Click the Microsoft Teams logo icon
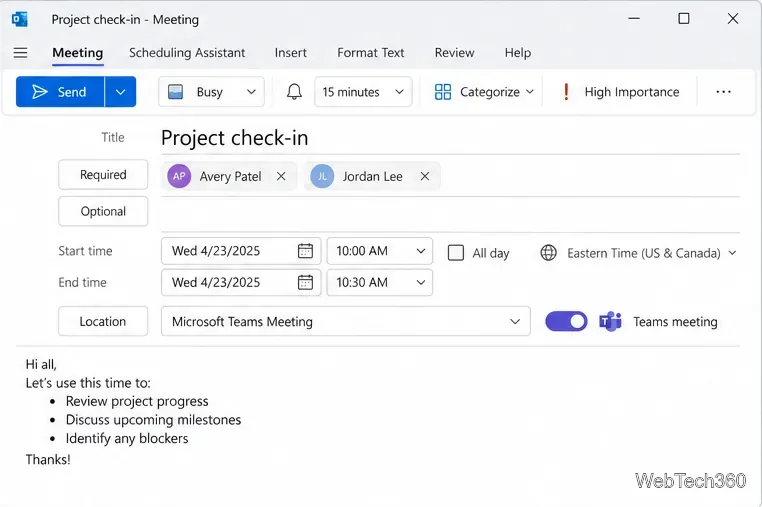The height and width of the screenshot is (507, 762). pos(610,321)
